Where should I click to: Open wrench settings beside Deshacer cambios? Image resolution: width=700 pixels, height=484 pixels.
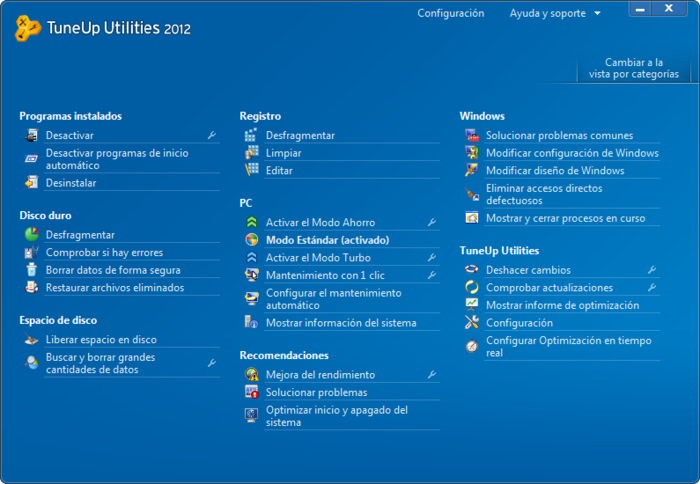652,270
